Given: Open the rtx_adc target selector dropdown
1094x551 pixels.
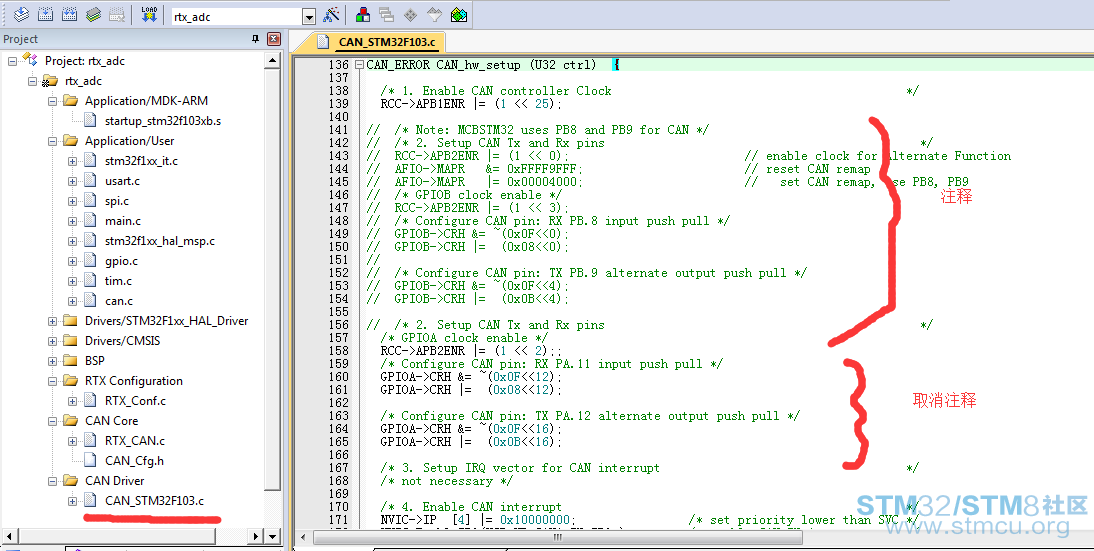Looking at the screenshot, I should (x=309, y=17).
